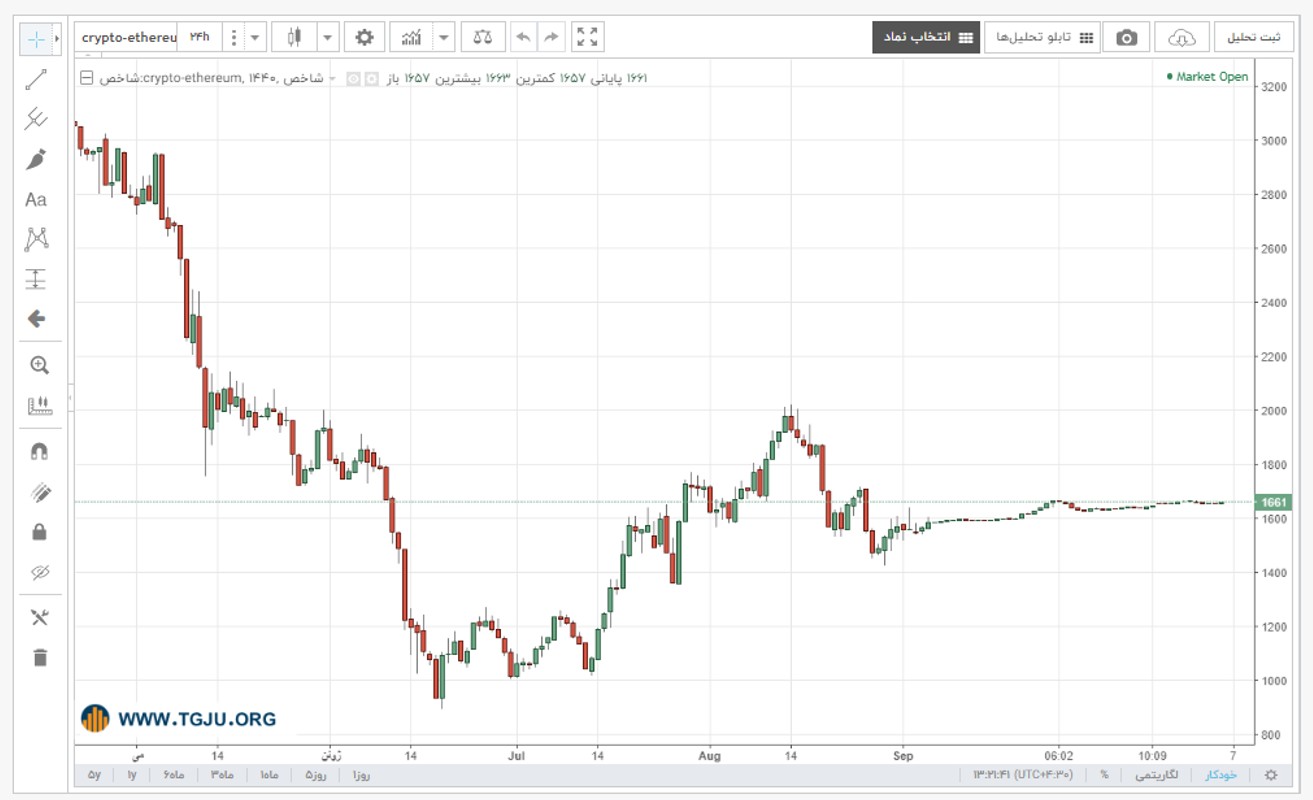Screen dimensions: 1313x800
Task: Remove drawings with the trash icon
Action: 39,657
